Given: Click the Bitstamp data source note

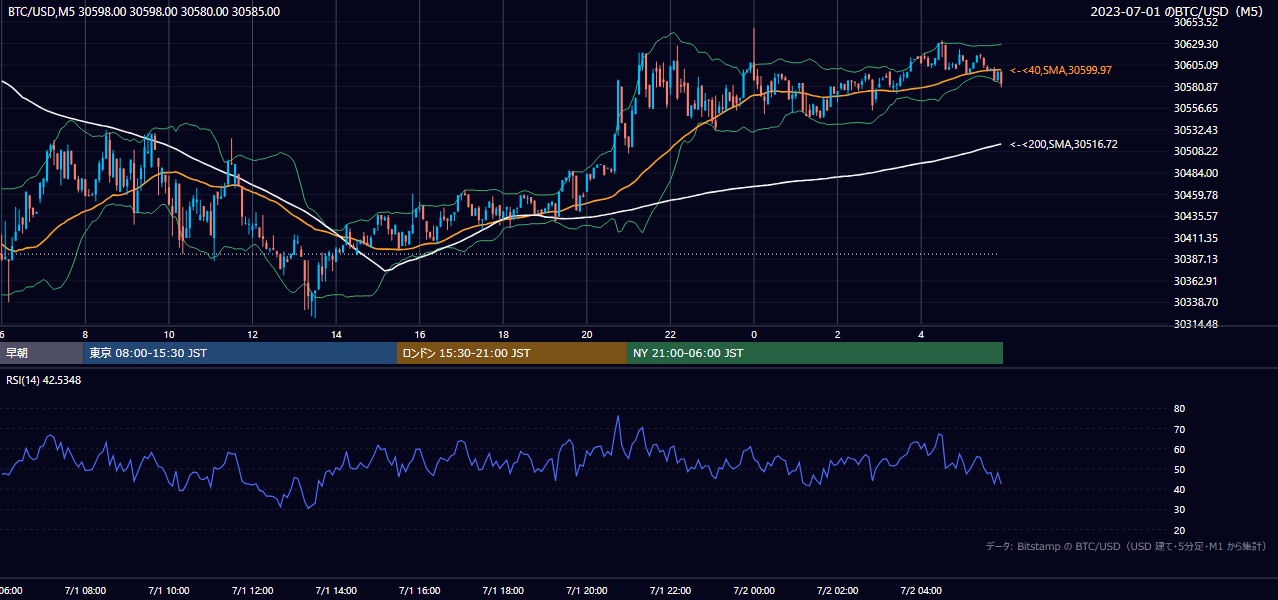Looking at the screenshot, I should pyautogui.click(x=1126, y=546).
